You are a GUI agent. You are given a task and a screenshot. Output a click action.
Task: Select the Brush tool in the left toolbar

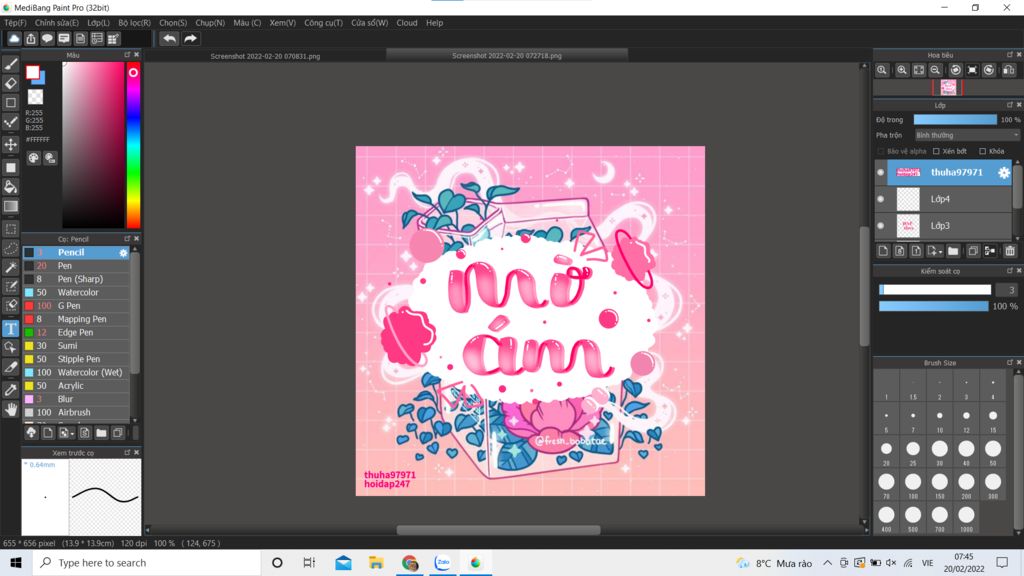point(10,63)
